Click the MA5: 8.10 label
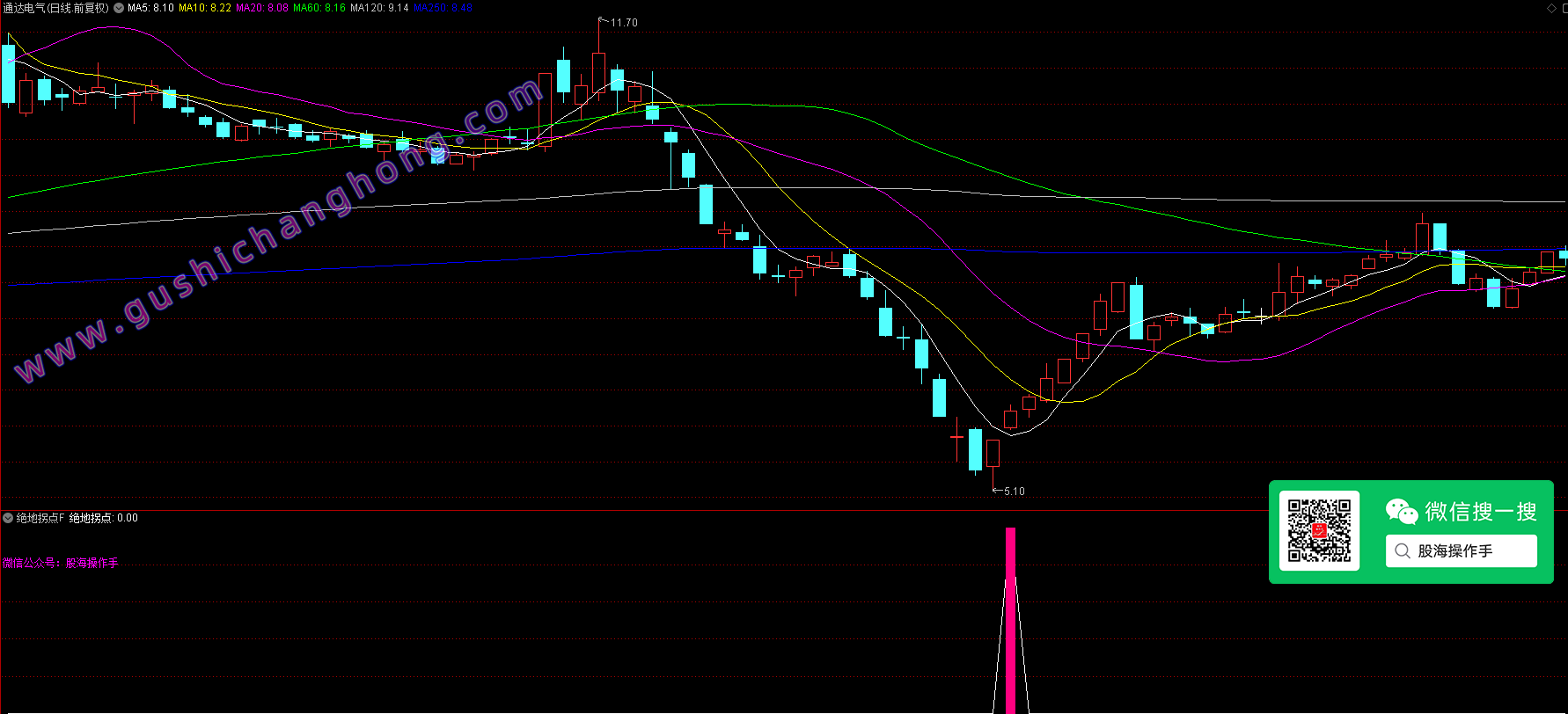Viewport: 1568px width, 714px height. [150, 8]
